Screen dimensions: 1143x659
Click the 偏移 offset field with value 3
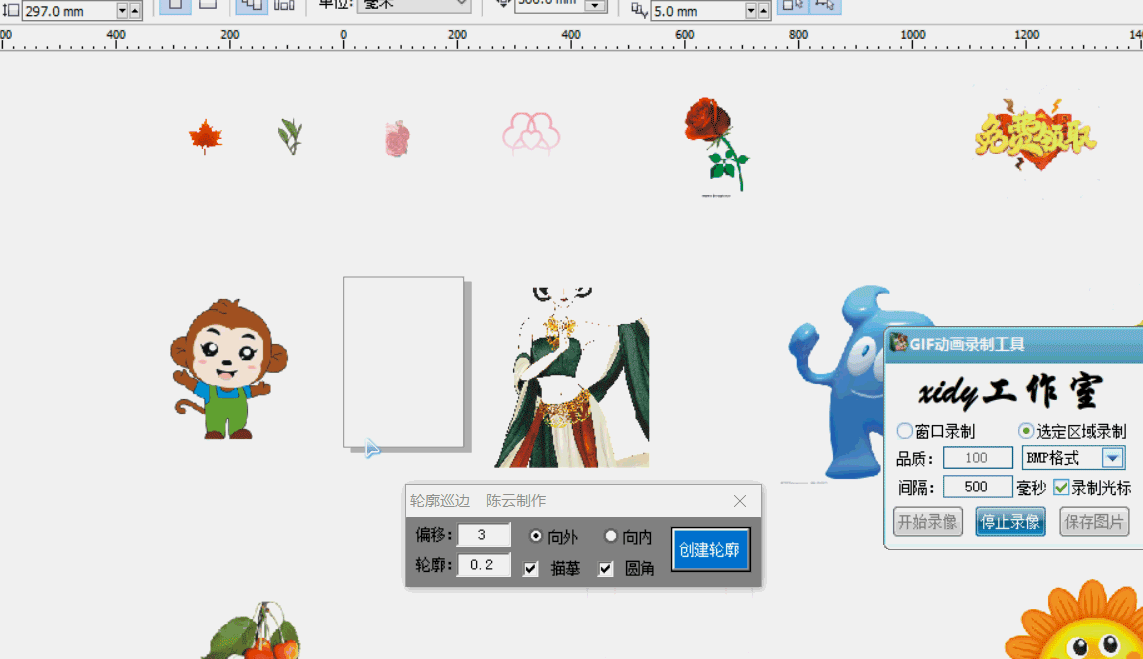pos(483,535)
